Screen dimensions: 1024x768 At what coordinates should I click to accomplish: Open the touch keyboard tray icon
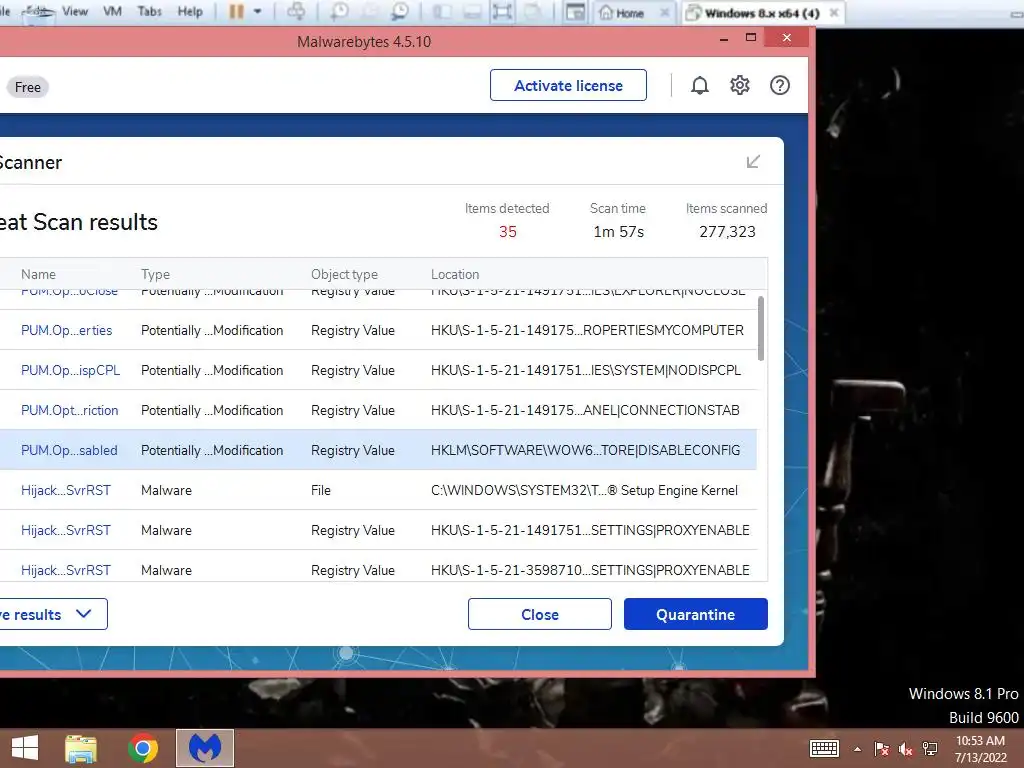[824, 748]
